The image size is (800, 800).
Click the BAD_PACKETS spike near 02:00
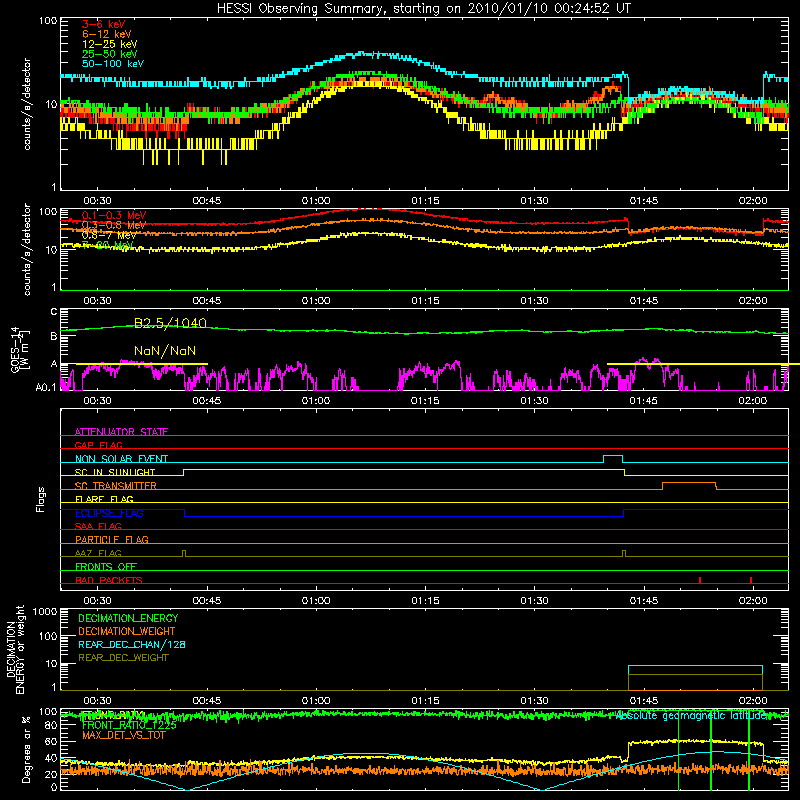tap(751, 580)
